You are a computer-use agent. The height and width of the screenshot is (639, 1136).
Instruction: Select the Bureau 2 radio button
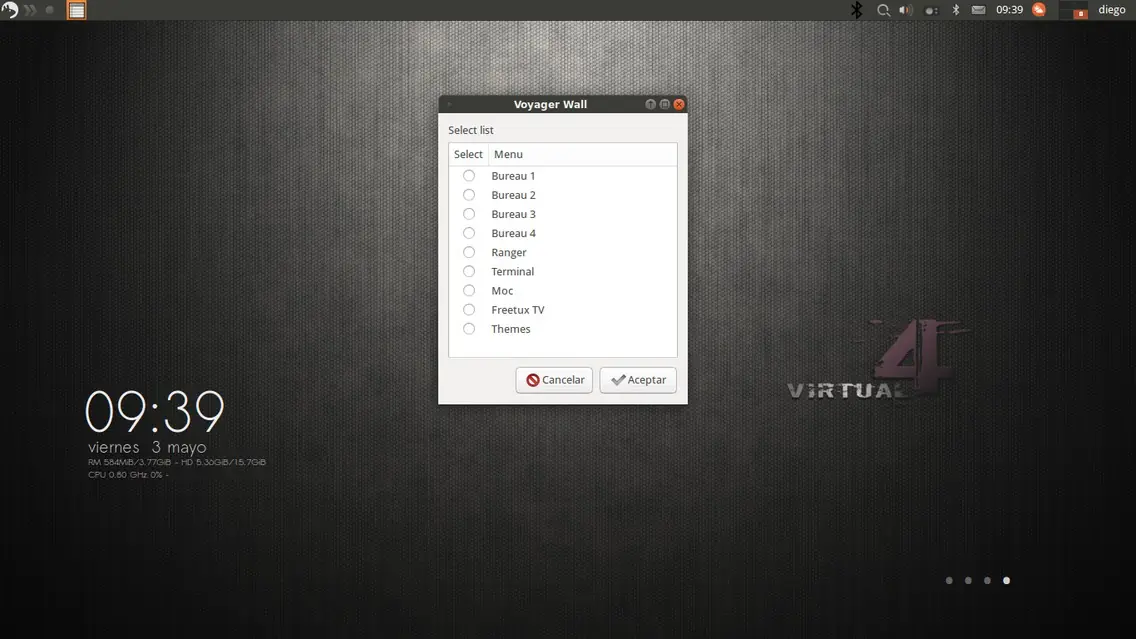(469, 195)
